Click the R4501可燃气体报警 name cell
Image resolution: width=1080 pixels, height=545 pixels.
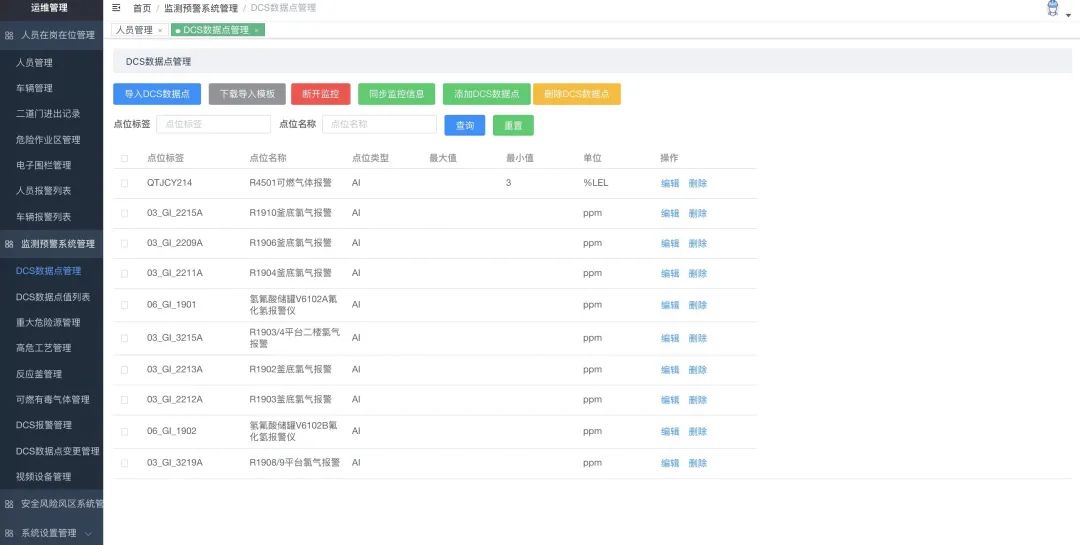291,183
